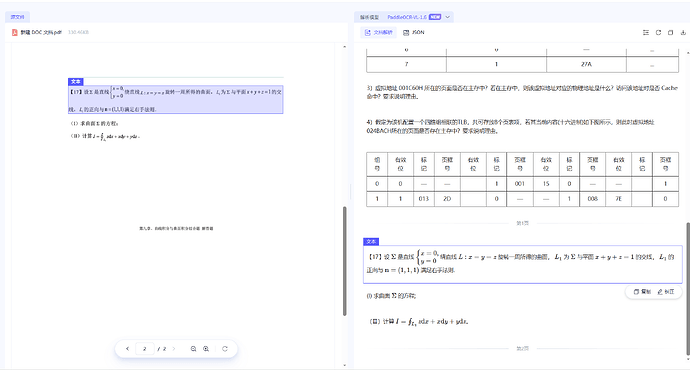Click the copy-all icon in the result toolbar
The height and width of the screenshot is (370, 690).
tap(671, 33)
